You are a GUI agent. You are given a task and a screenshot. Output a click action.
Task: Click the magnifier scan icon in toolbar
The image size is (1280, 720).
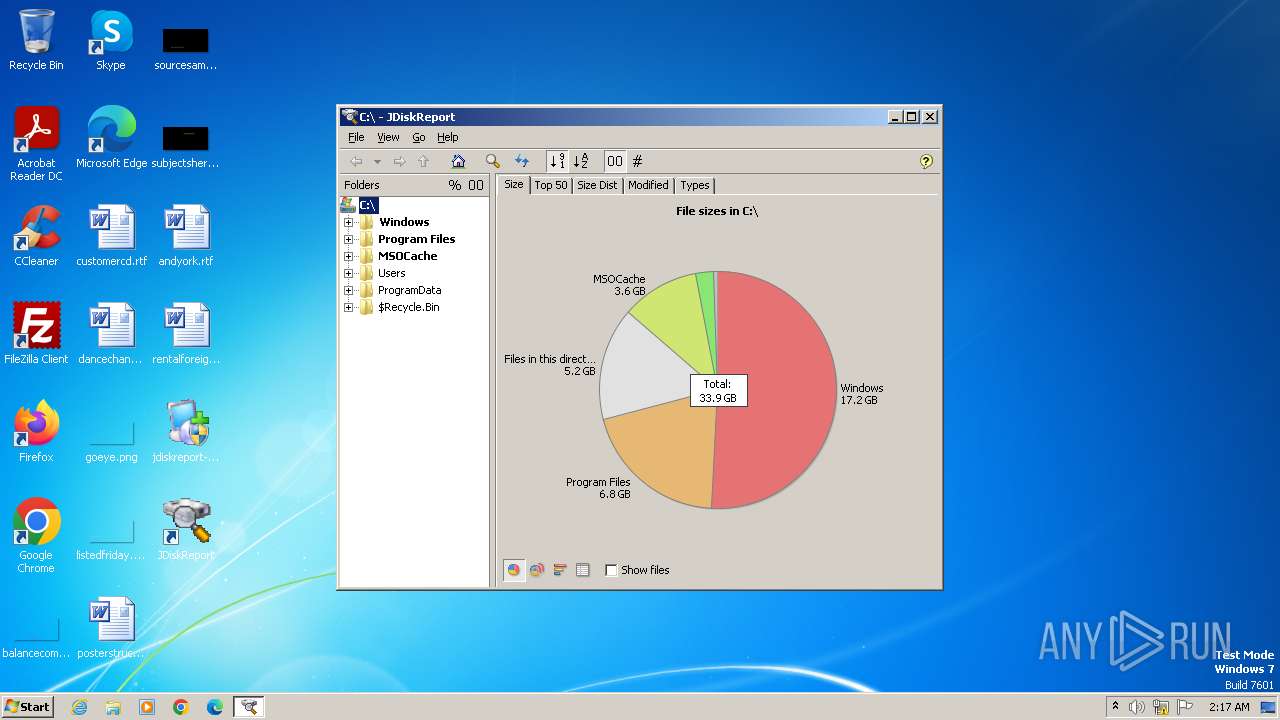point(492,161)
